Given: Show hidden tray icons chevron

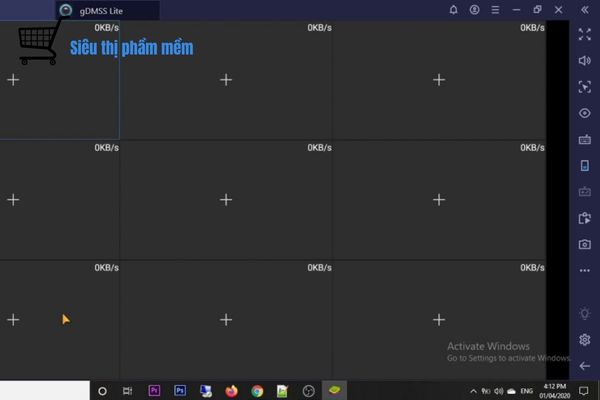Looking at the screenshot, I should [473, 391].
